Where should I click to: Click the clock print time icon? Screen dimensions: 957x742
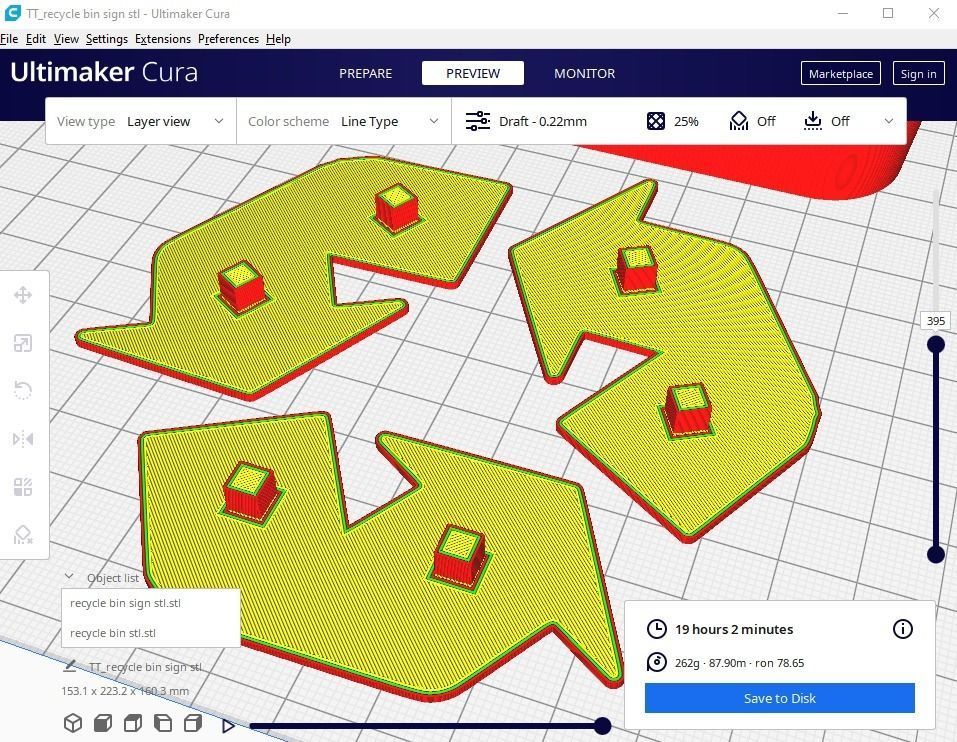tap(657, 629)
